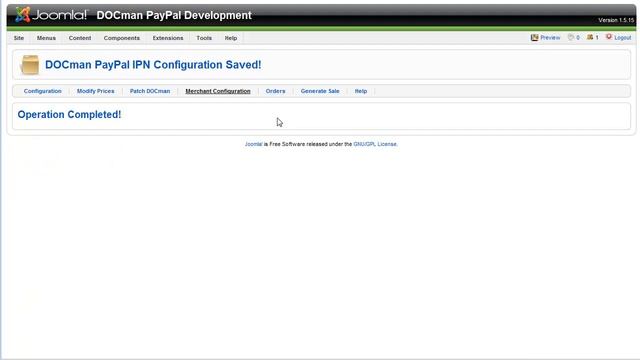Click the Version 1.5.15 text
640x360 pixels.
(x=616, y=20)
